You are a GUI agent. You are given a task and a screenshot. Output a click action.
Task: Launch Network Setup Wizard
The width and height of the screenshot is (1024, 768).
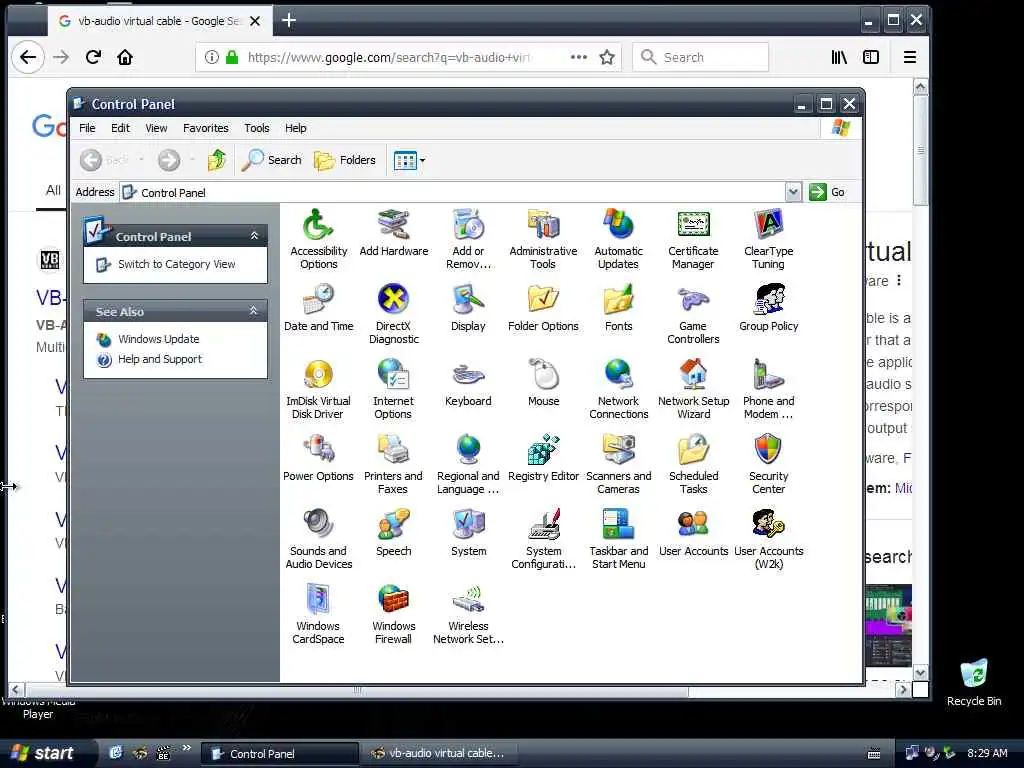tap(693, 389)
